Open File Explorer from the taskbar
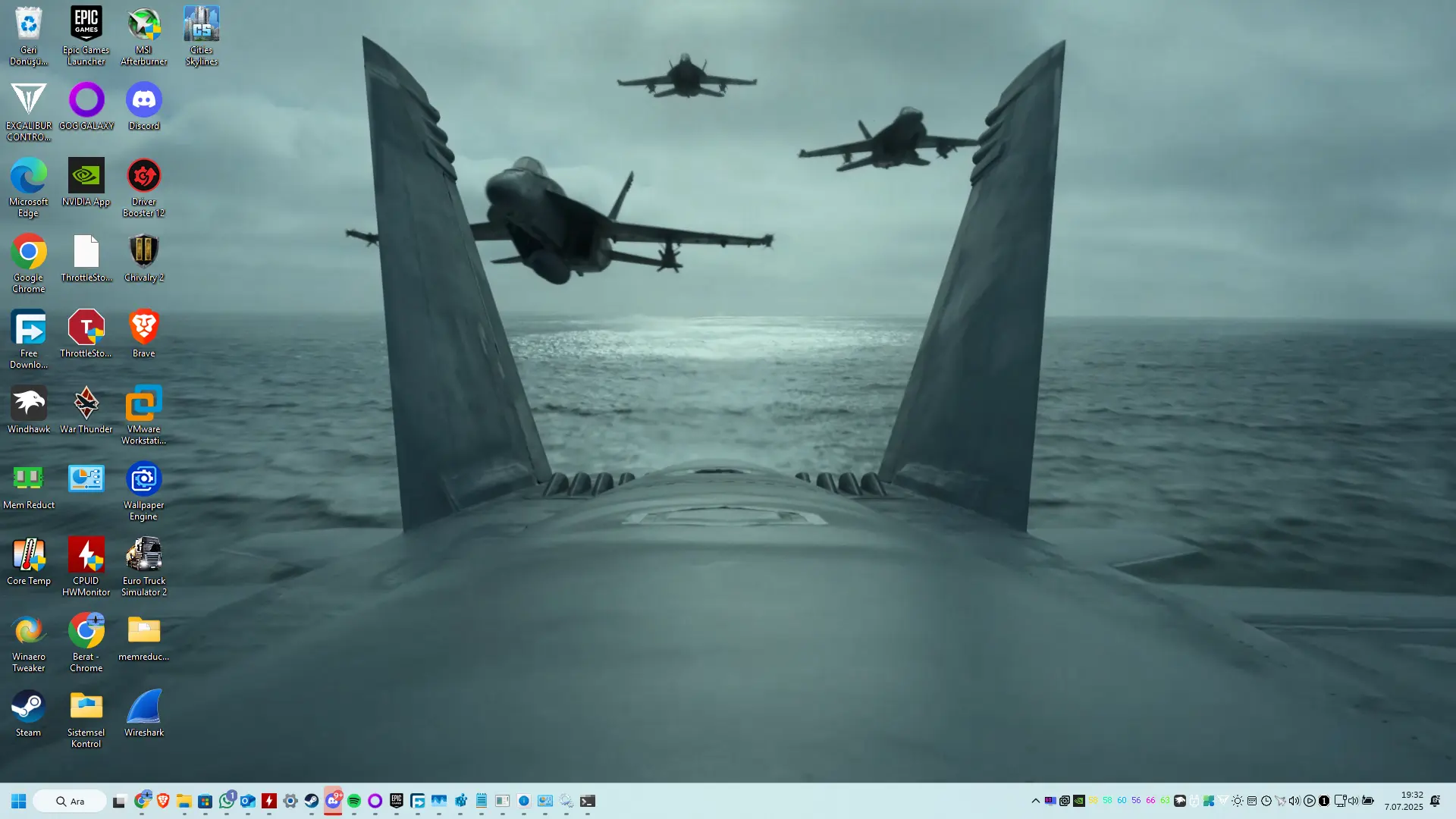Screen dimensions: 1456x819 pyautogui.click(x=184, y=801)
